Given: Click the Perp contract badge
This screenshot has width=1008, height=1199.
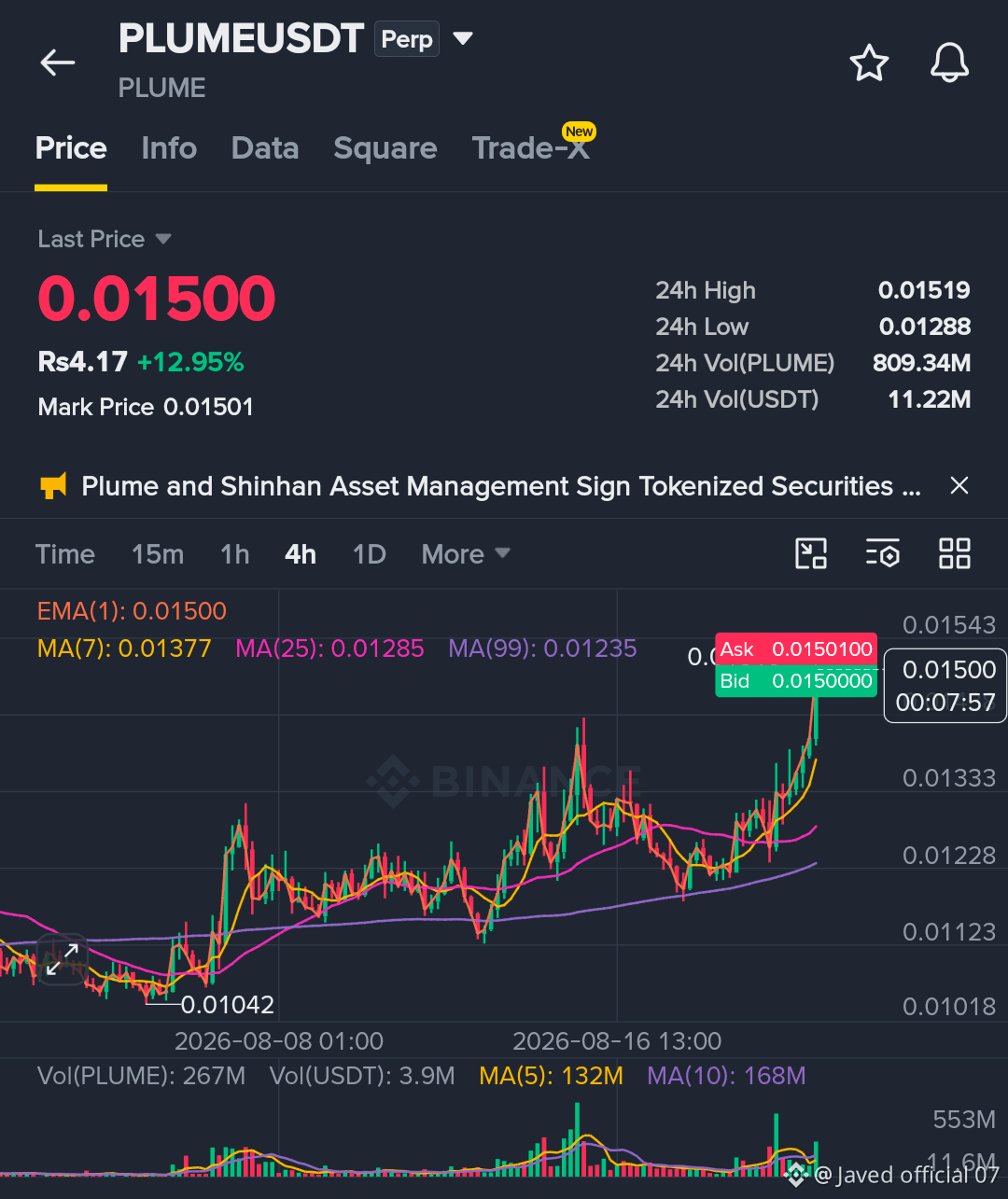Looking at the screenshot, I should click(x=407, y=39).
